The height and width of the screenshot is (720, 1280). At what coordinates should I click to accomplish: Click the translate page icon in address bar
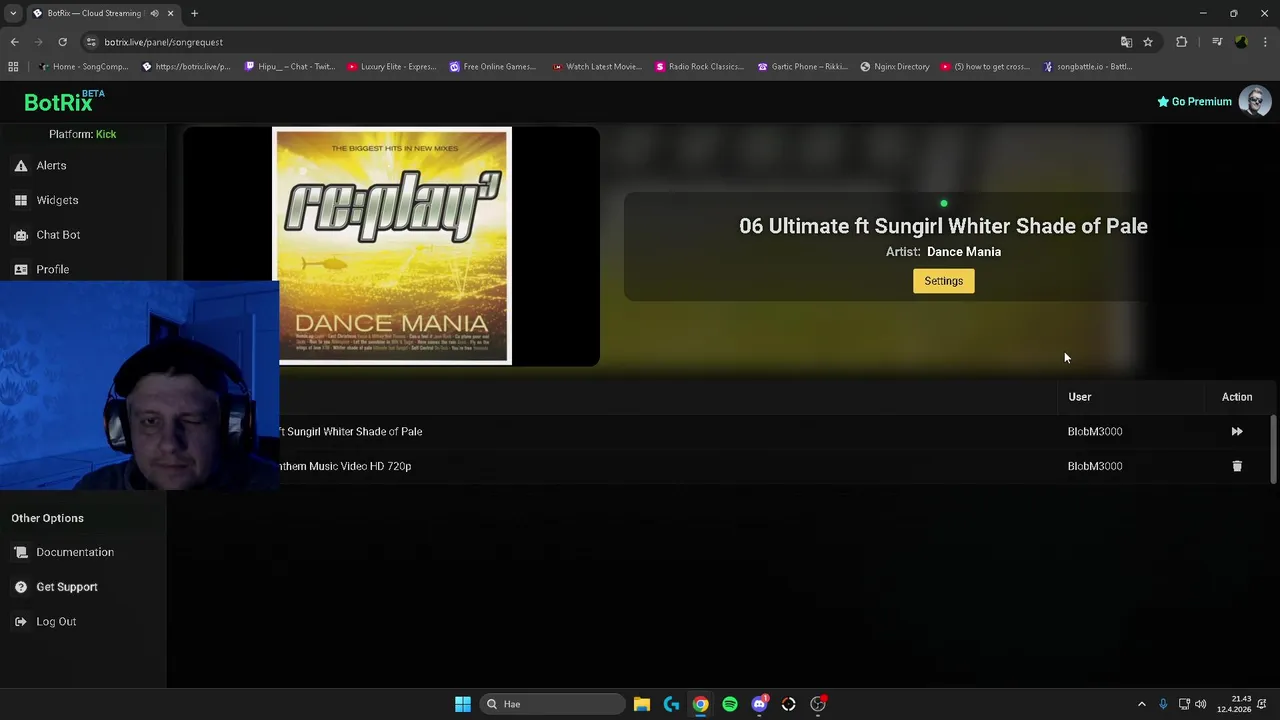click(x=1126, y=42)
